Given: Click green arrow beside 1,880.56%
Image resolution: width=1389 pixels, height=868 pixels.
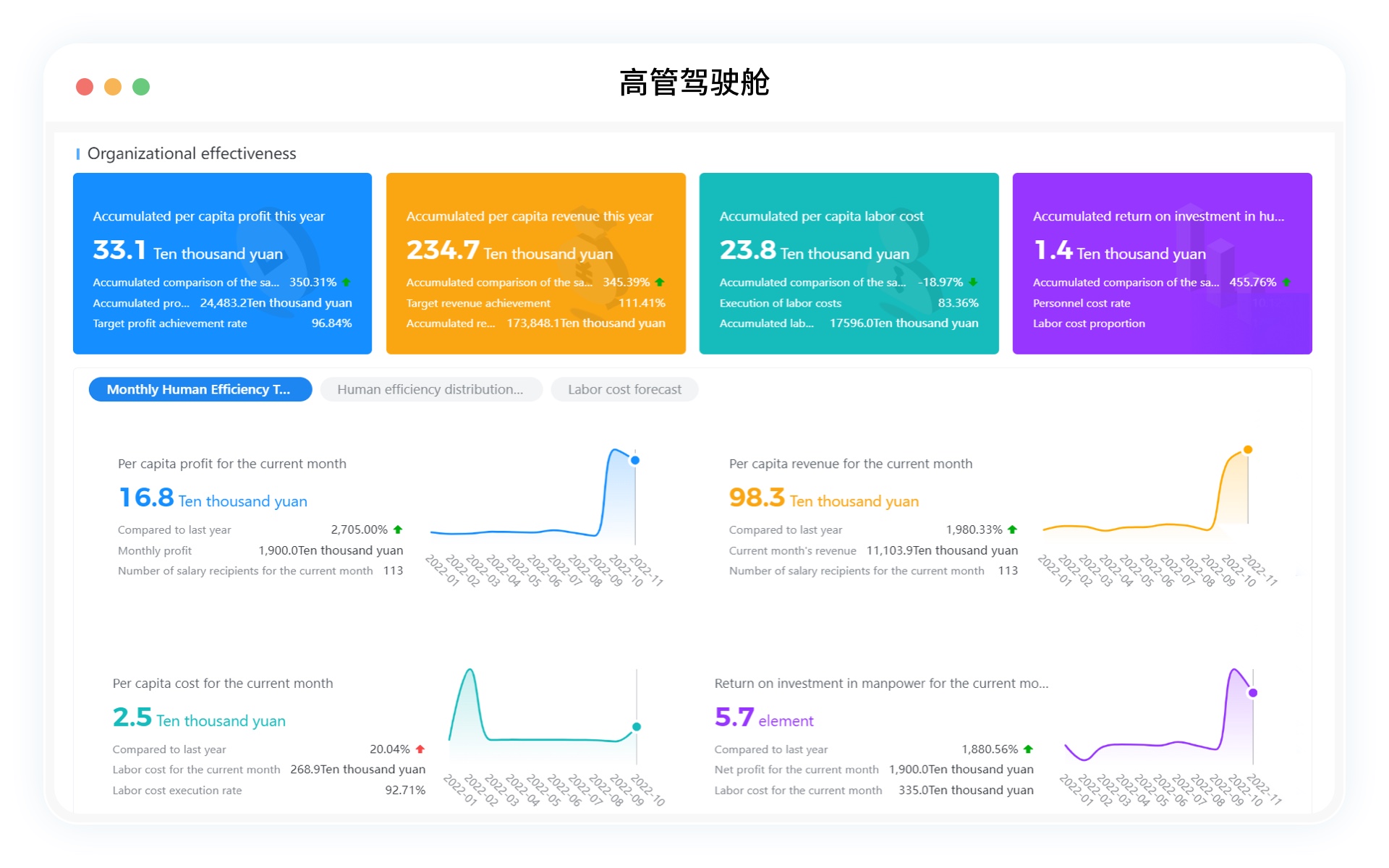Looking at the screenshot, I should click(1028, 749).
